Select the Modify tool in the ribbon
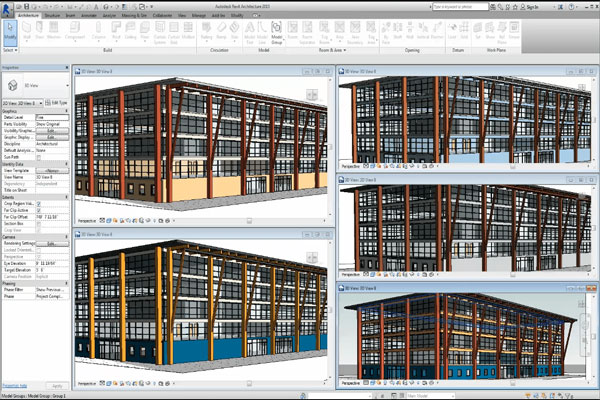 (10, 31)
